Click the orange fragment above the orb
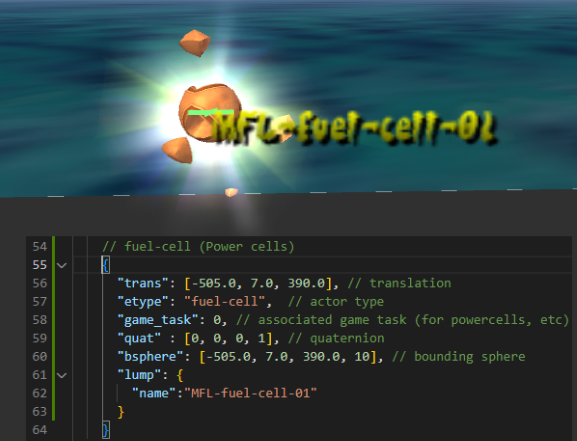Screen dimensions: 577x441 tap(195, 43)
